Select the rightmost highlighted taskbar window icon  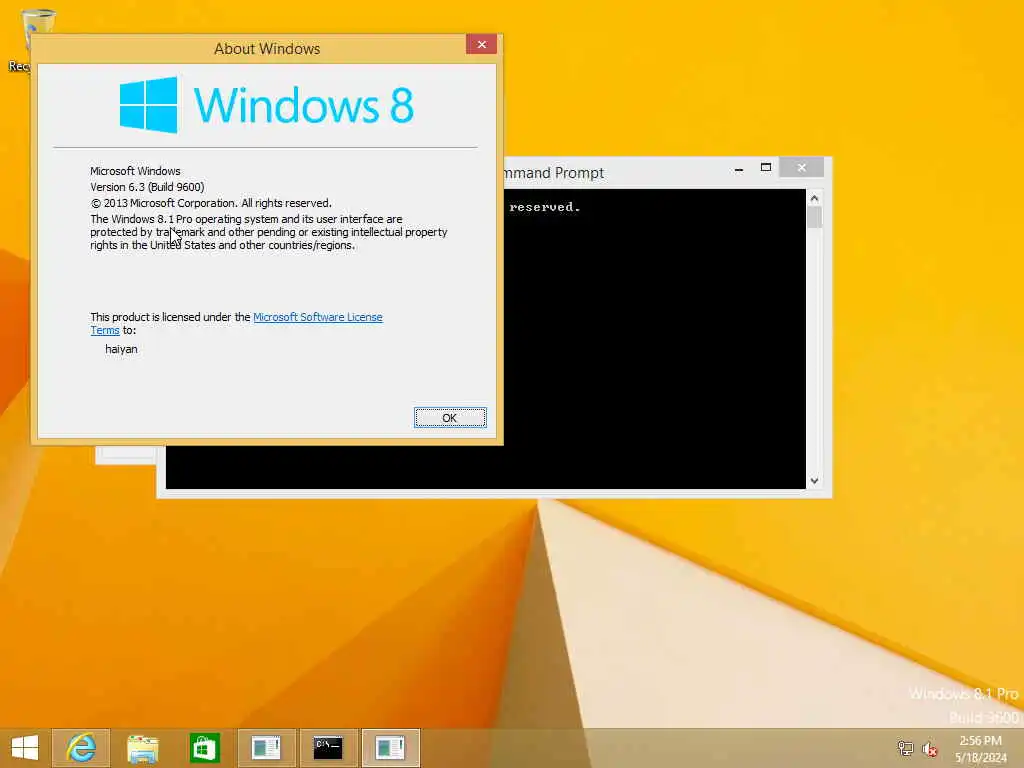pos(390,748)
